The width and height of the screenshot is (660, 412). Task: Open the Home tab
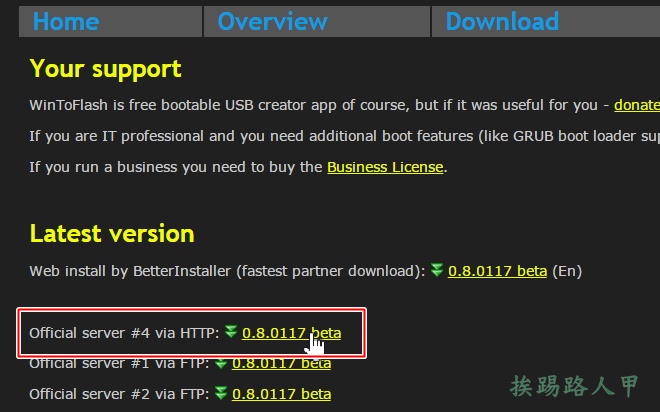tap(66, 21)
